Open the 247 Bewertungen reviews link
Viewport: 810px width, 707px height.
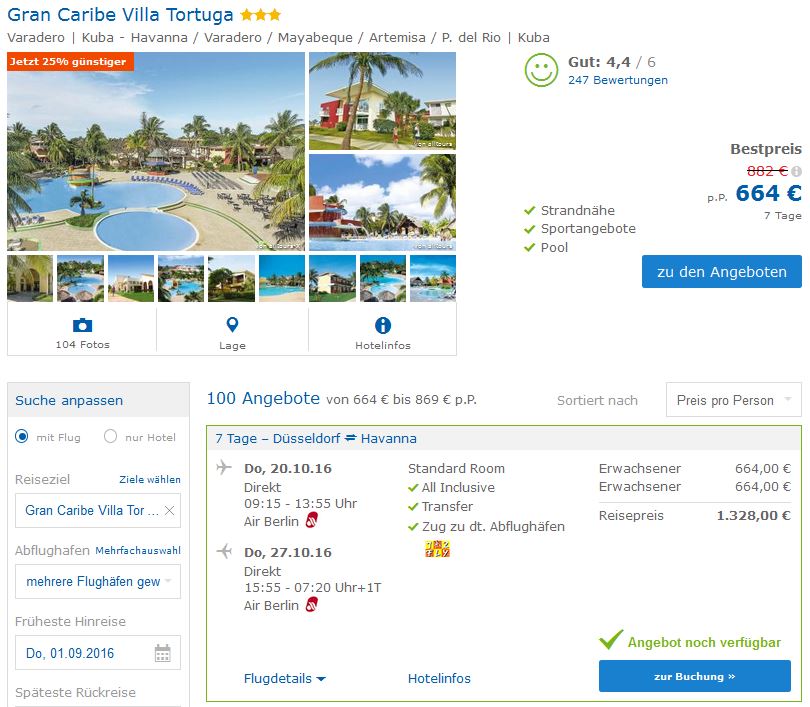tap(618, 80)
